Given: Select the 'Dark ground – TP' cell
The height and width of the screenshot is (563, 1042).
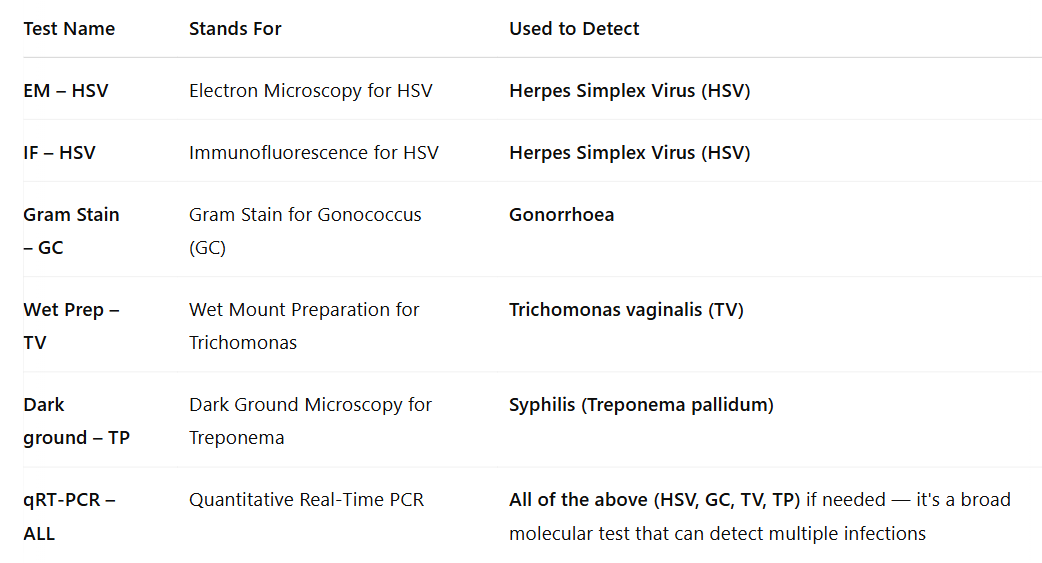Looking at the screenshot, I should pyautogui.click(x=76, y=421).
